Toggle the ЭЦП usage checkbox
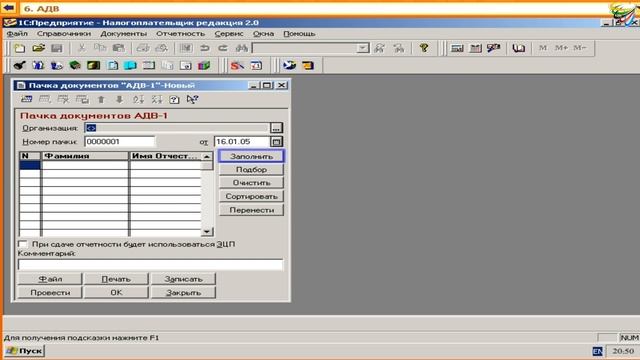640x360 pixels. [23, 244]
